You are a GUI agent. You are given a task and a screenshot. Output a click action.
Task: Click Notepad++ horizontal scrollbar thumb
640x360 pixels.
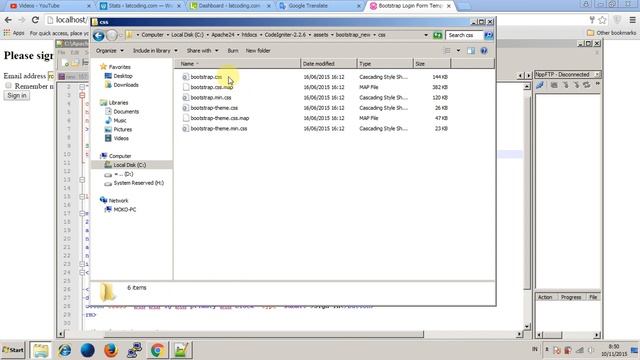(x=263, y=334)
